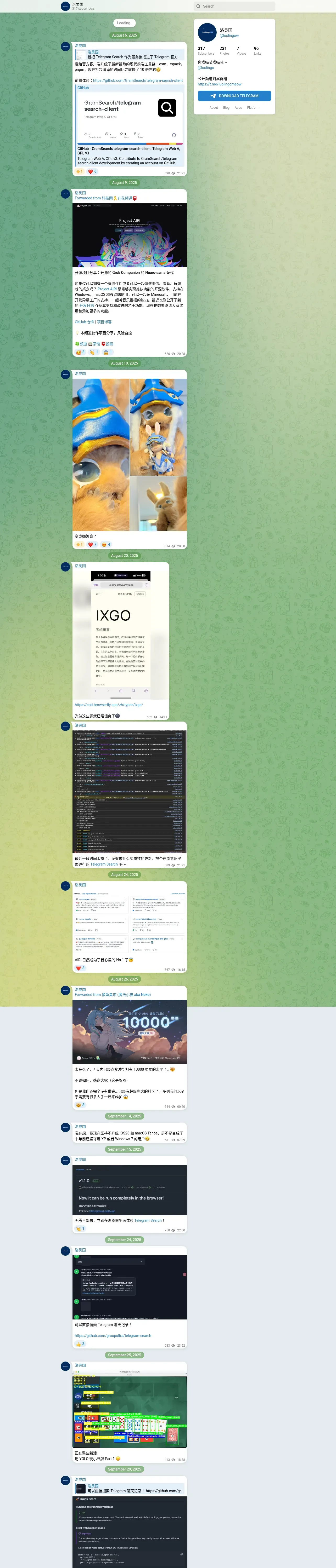This screenshot has width=336, height=1568.
Task: Click the DOWNLOAD TELEGRAM button
Action: (x=234, y=96)
